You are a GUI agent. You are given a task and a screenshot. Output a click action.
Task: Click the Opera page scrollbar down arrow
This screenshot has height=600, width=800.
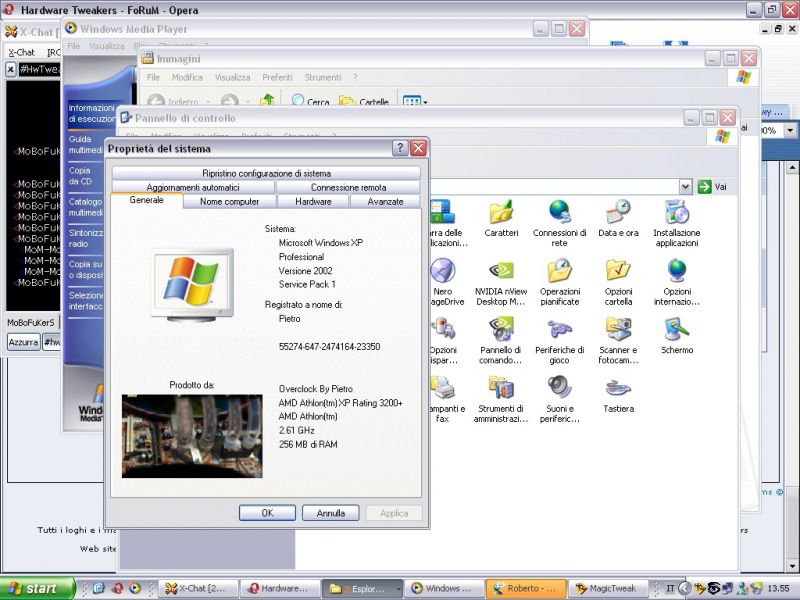coord(792,566)
